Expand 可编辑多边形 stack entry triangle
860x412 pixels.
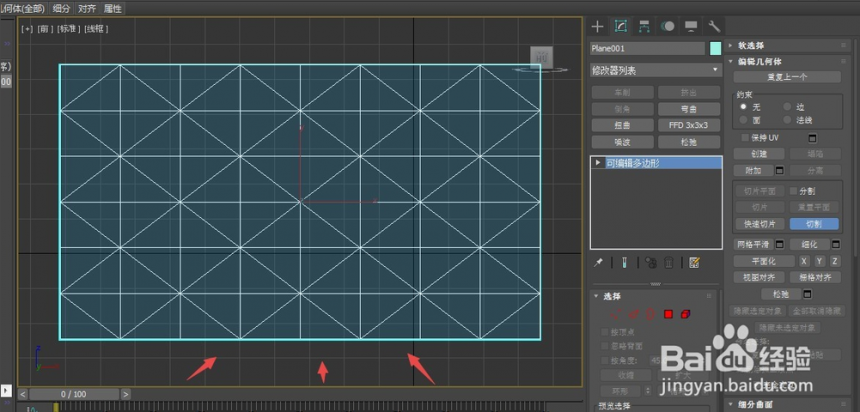(598, 163)
